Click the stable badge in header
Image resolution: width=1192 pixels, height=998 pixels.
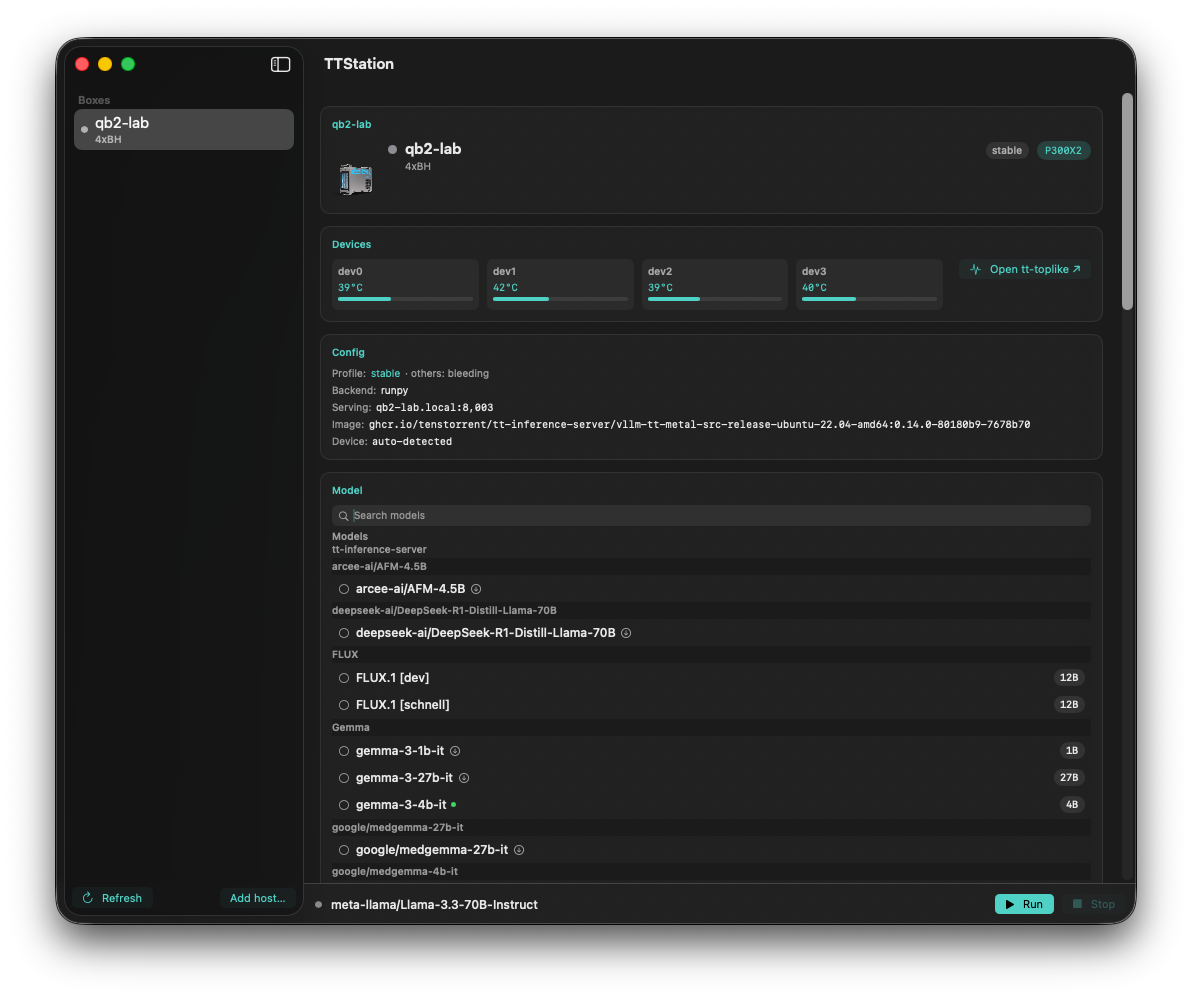[1007, 150]
